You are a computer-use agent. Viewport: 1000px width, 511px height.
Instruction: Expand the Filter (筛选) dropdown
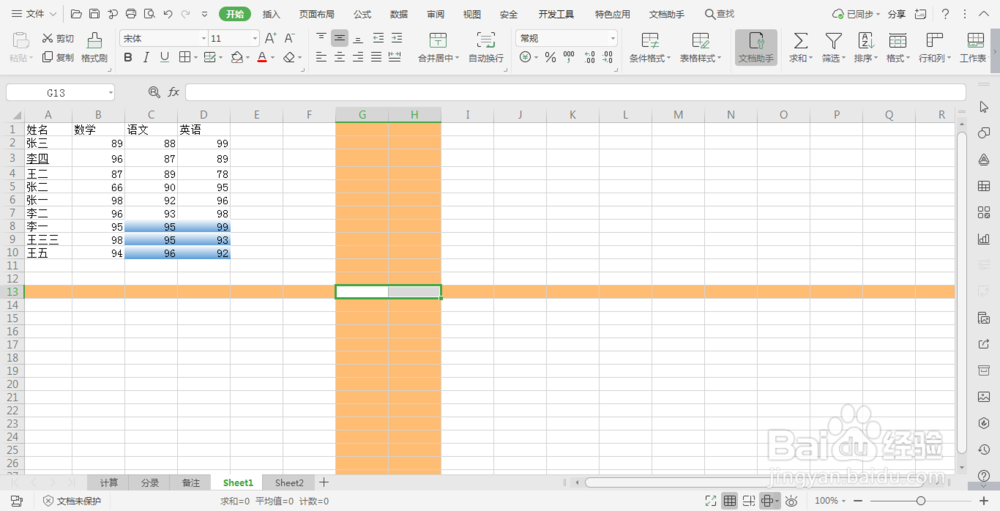point(843,58)
